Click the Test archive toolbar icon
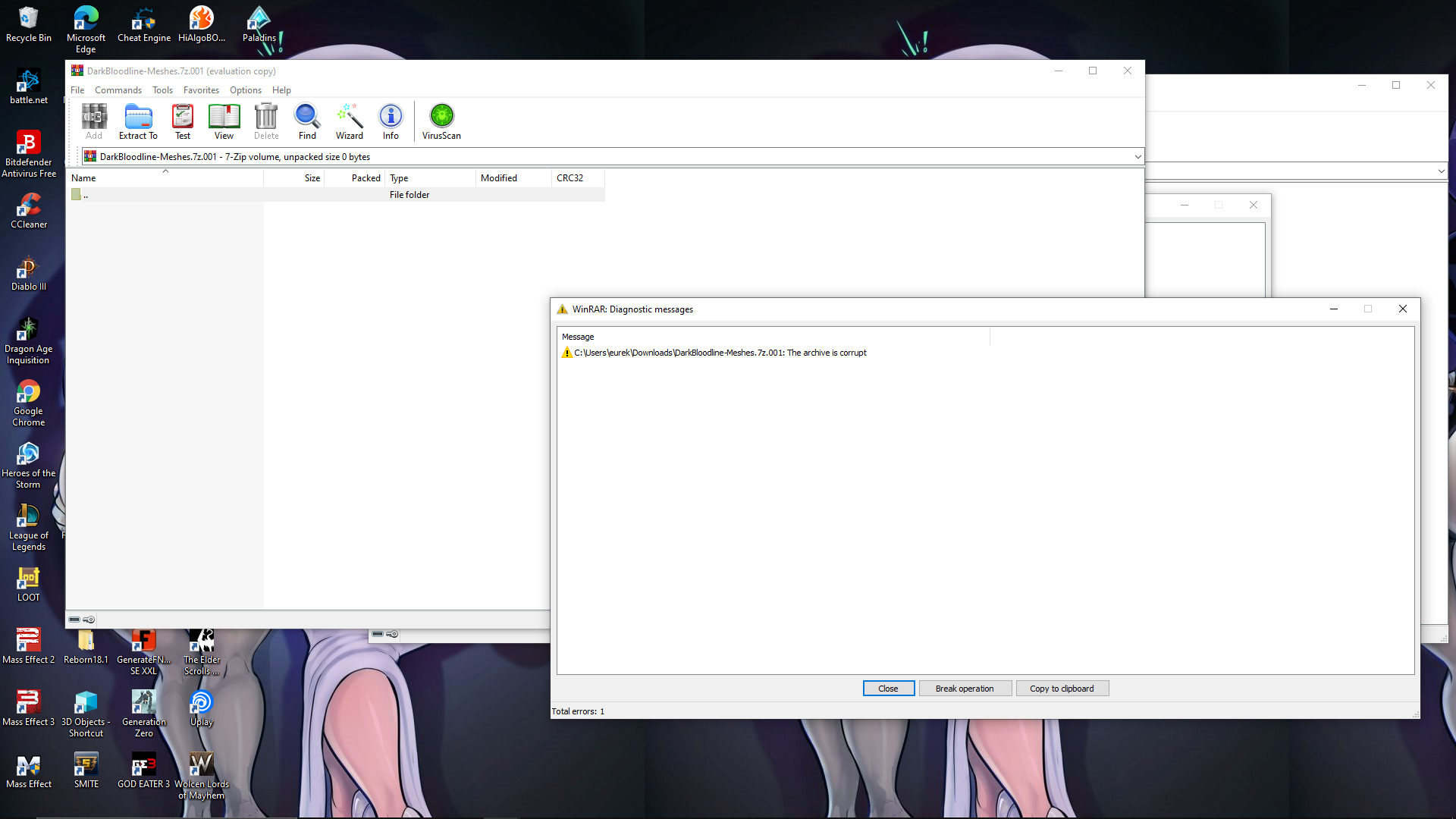The height and width of the screenshot is (819, 1456). 183,121
